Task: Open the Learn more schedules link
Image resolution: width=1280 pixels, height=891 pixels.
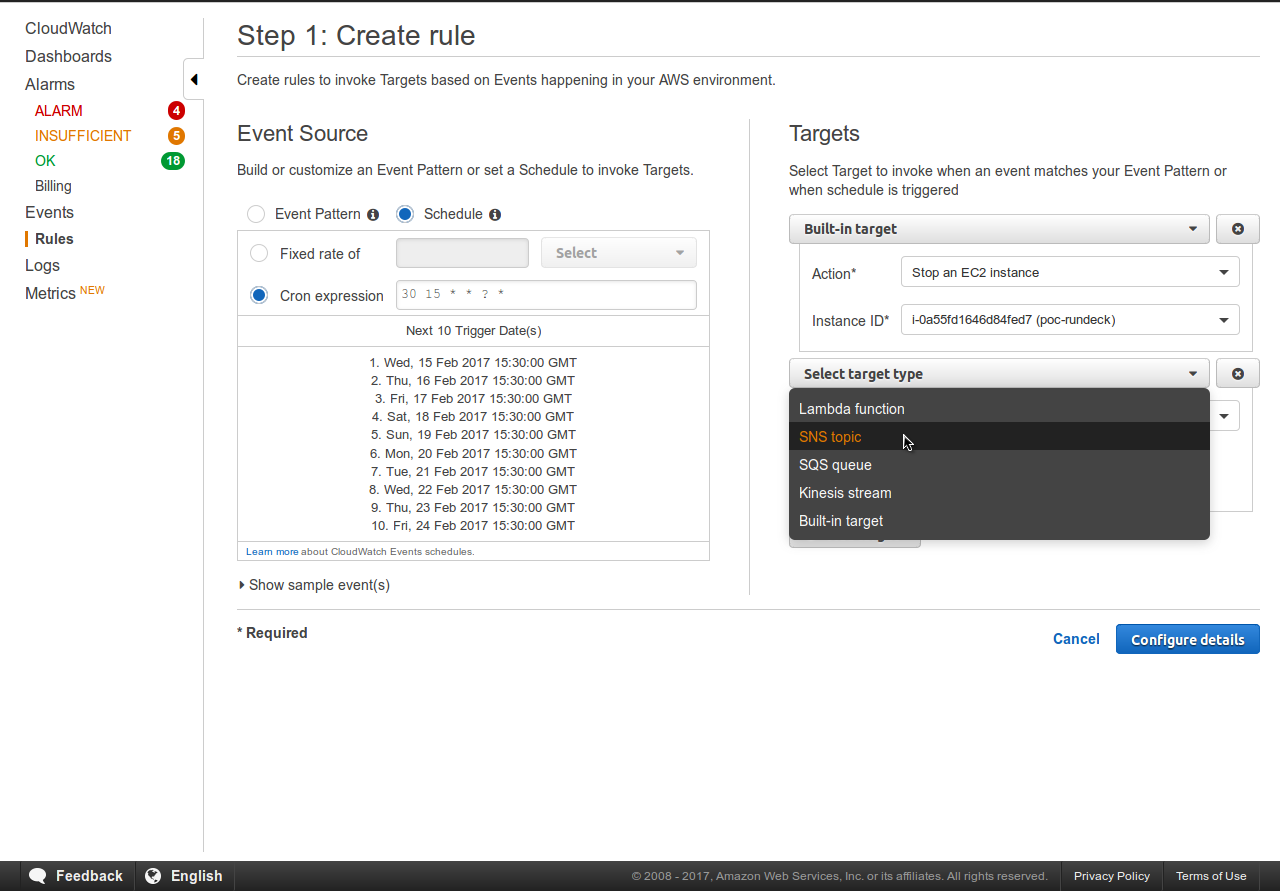Action: click(272, 552)
